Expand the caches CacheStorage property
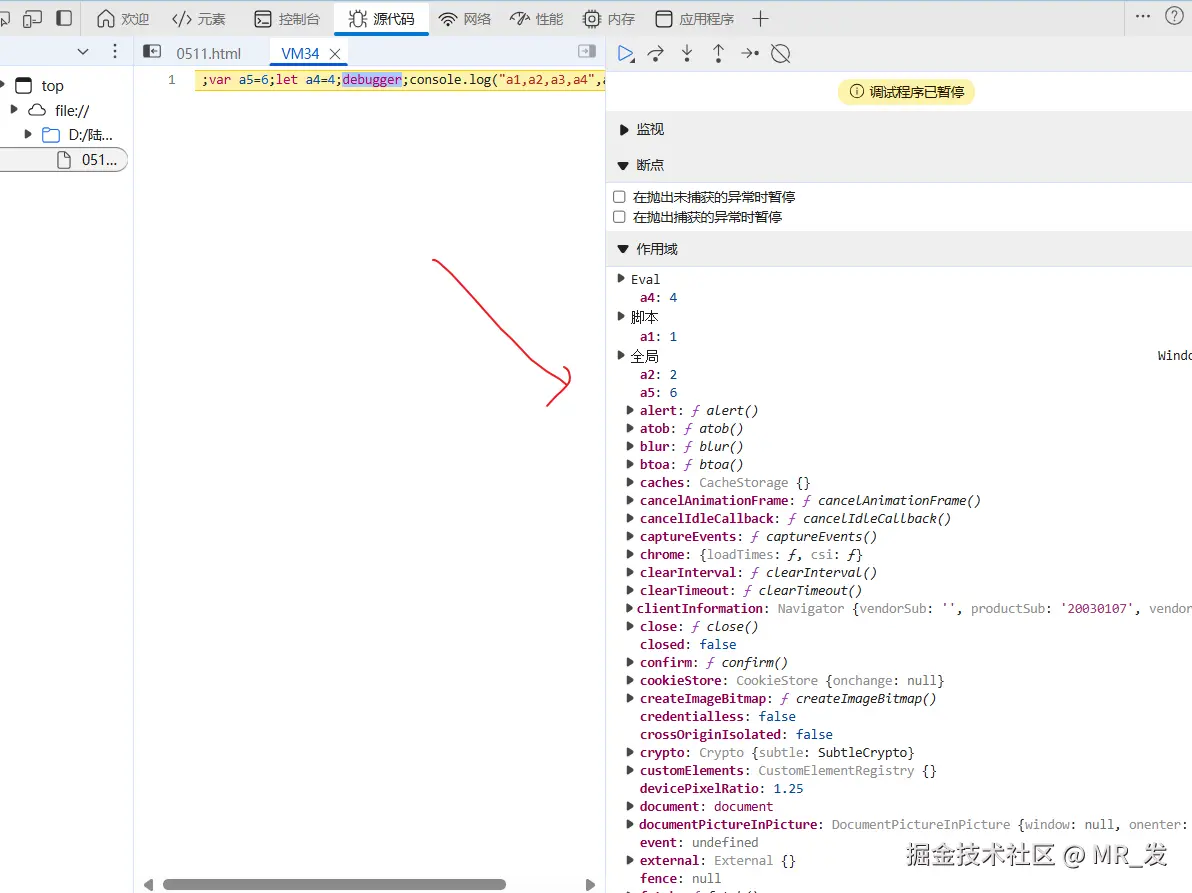The width and height of the screenshot is (1192, 893). [630, 482]
